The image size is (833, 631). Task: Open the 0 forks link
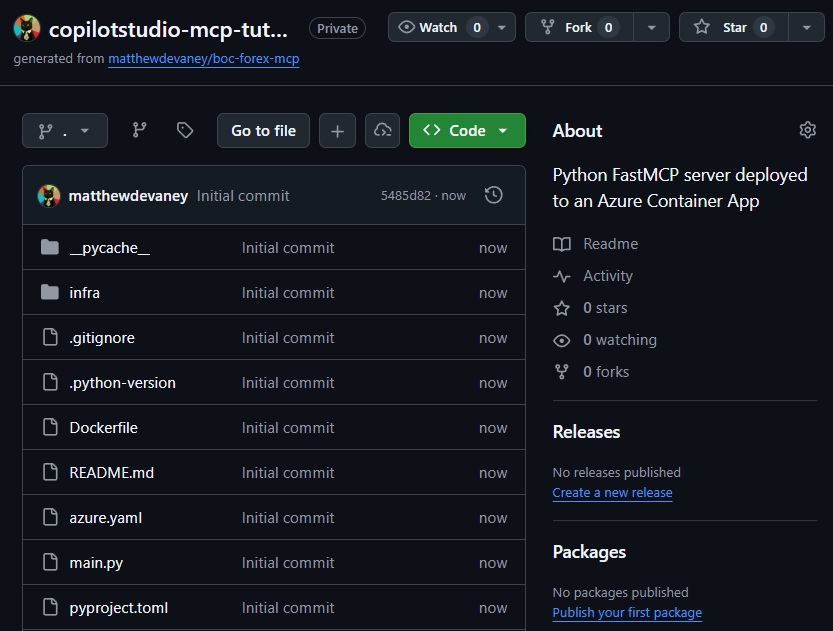[x=606, y=372]
